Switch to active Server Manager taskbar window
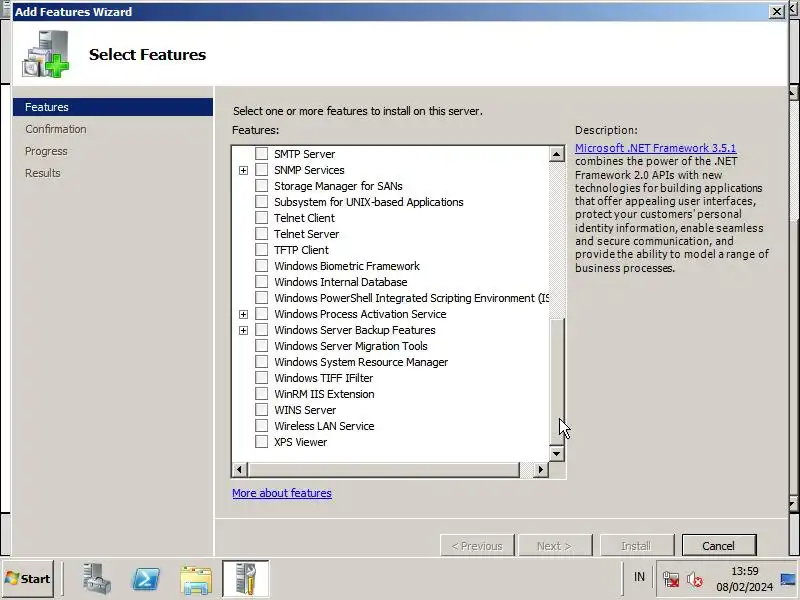 (x=245, y=579)
